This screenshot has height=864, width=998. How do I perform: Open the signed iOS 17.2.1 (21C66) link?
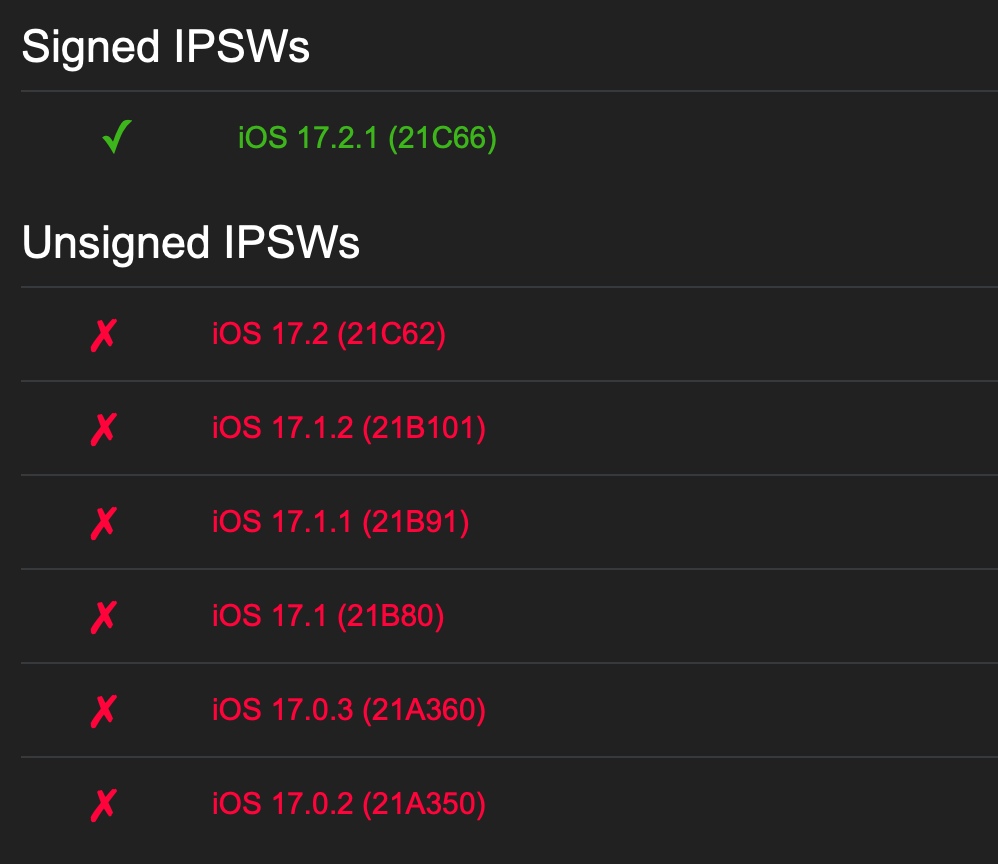point(367,138)
